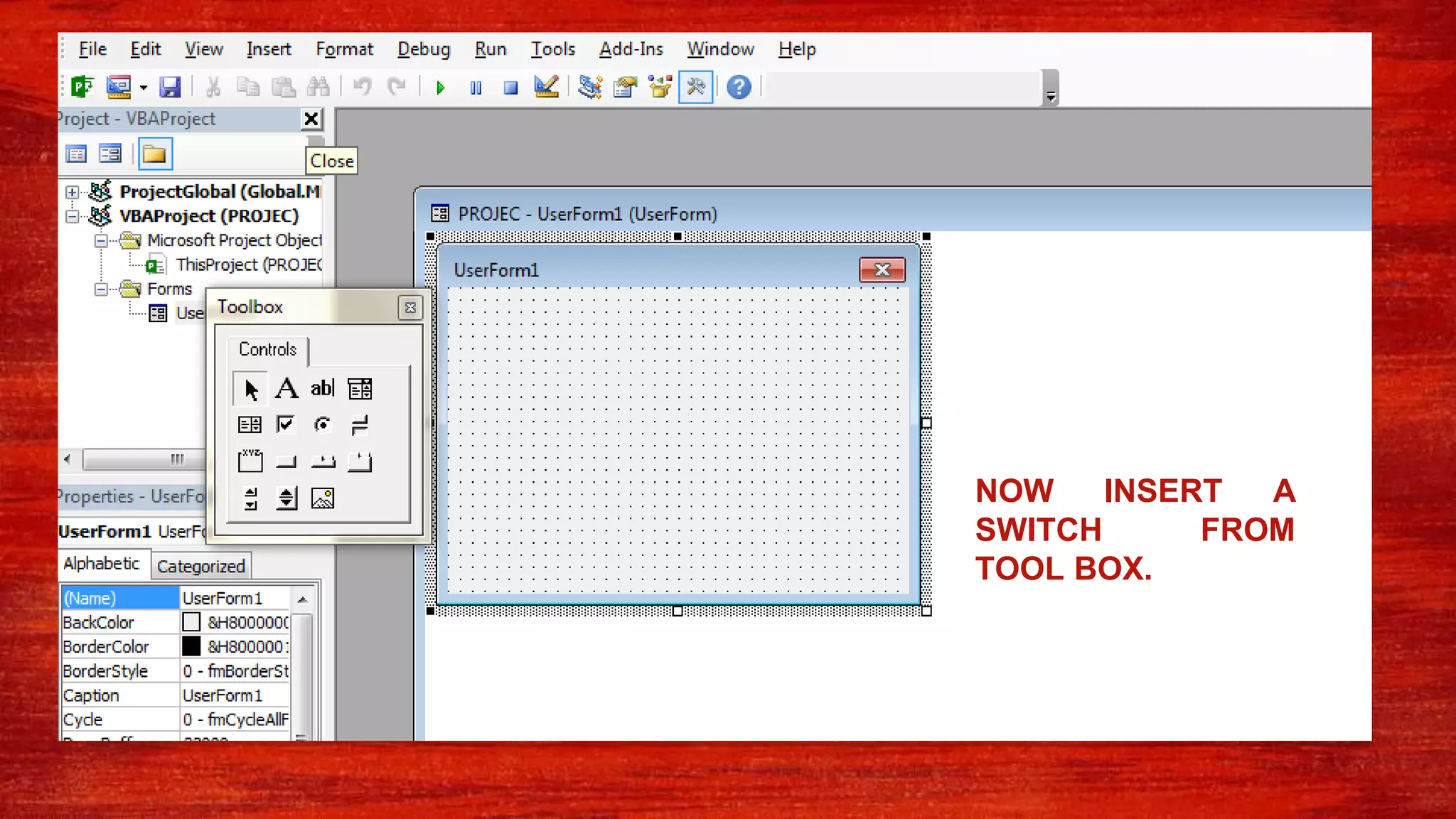The height and width of the screenshot is (819, 1456).
Task: Pick the Select Objects arrow tool
Action: click(x=250, y=389)
